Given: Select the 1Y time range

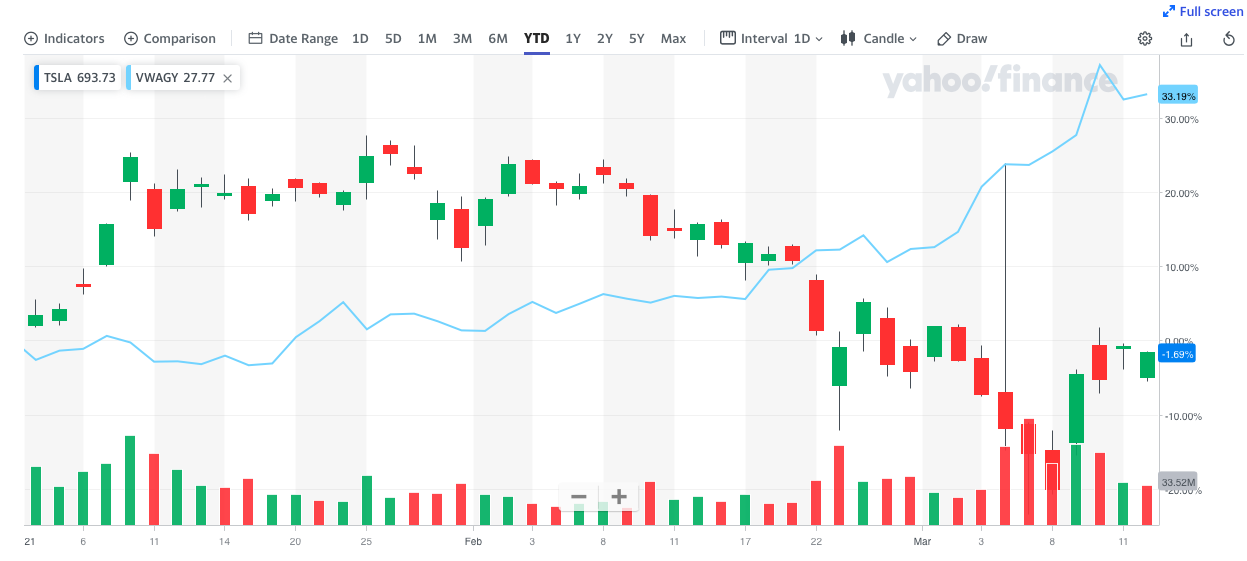Looking at the screenshot, I should point(573,39).
